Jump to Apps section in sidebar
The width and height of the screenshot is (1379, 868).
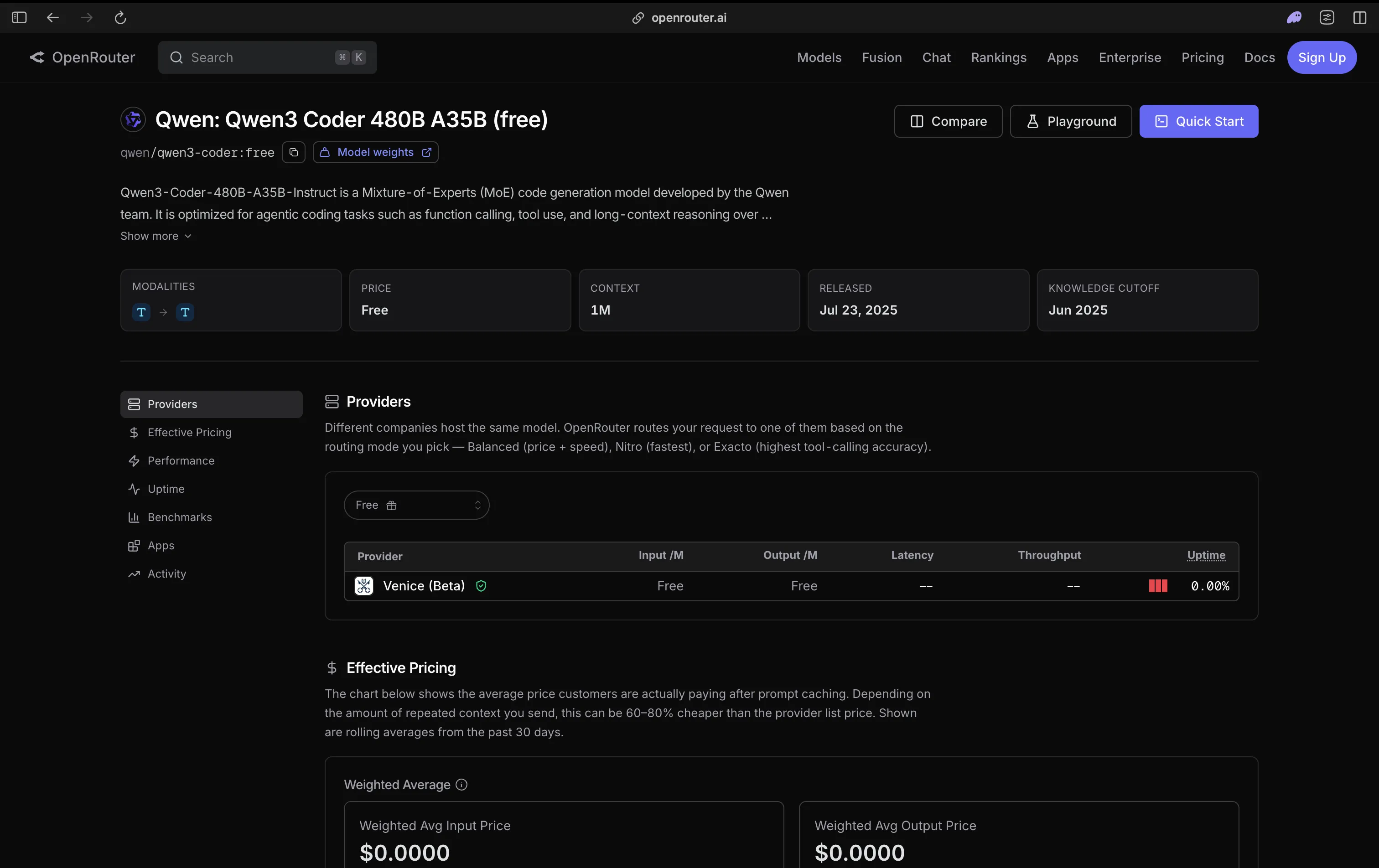[x=211, y=546]
